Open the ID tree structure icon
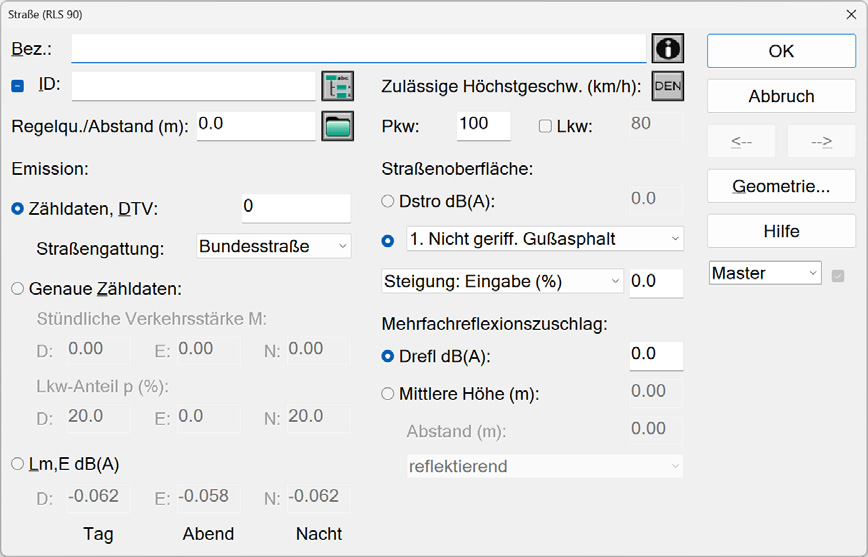 click(338, 86)
